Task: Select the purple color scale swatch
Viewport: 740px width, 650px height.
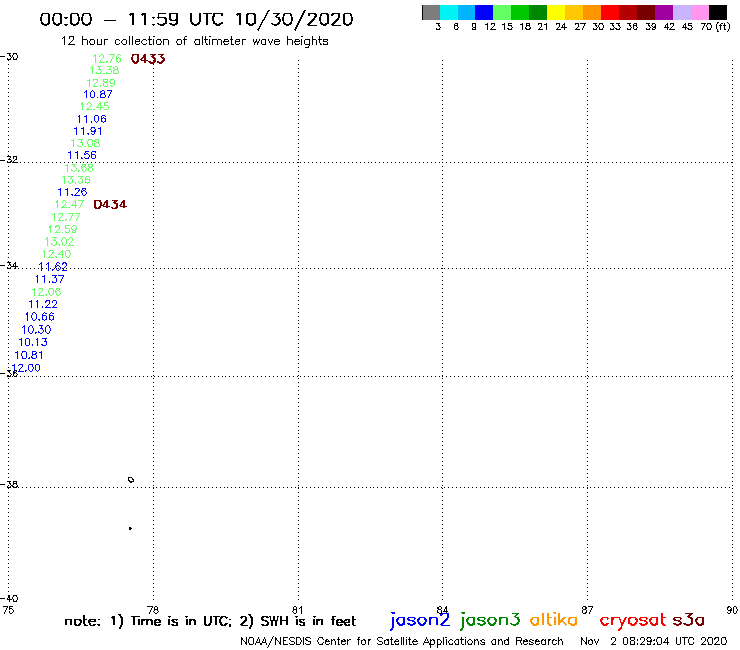Action: 664,12
